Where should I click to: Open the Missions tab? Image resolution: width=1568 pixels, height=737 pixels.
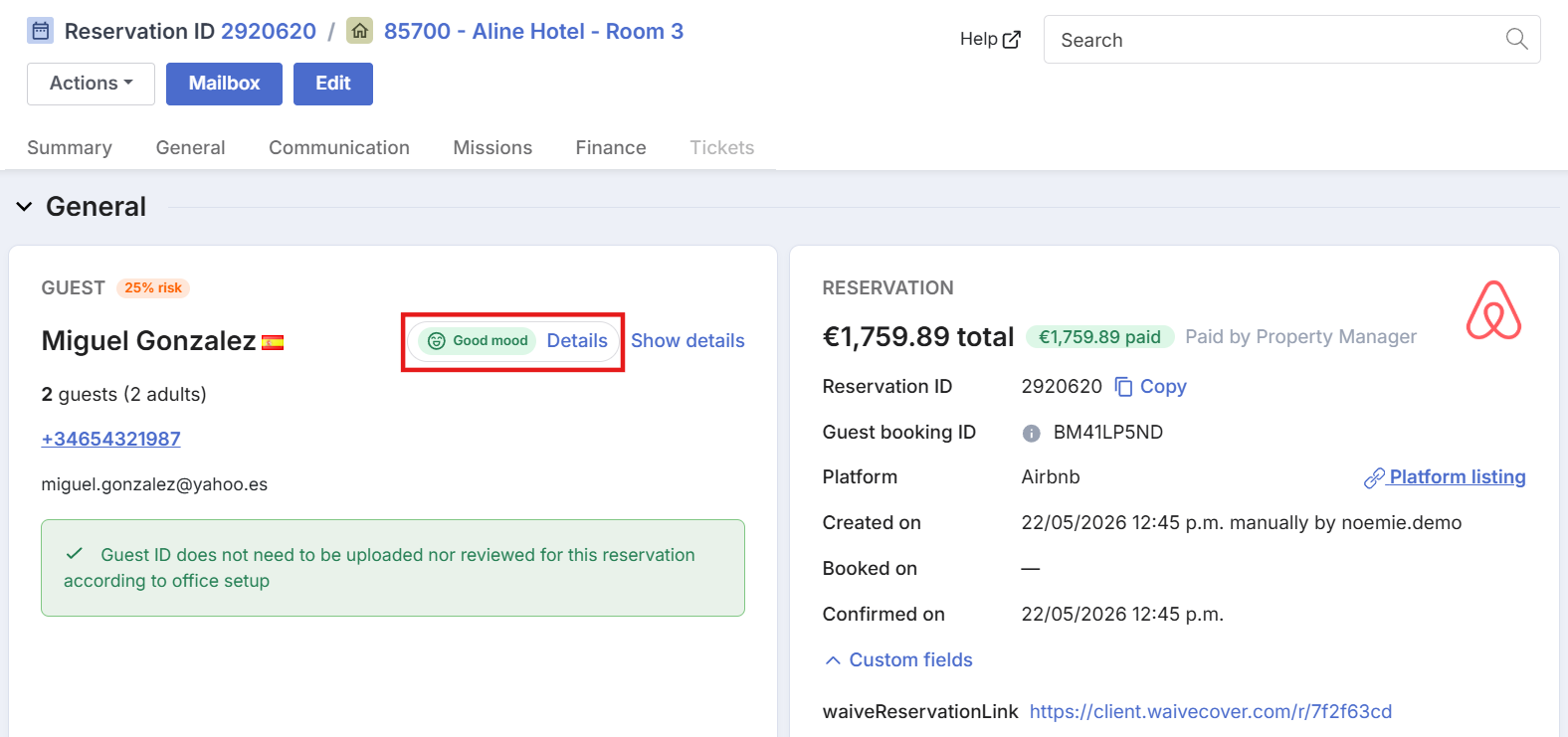pos(492,147)
